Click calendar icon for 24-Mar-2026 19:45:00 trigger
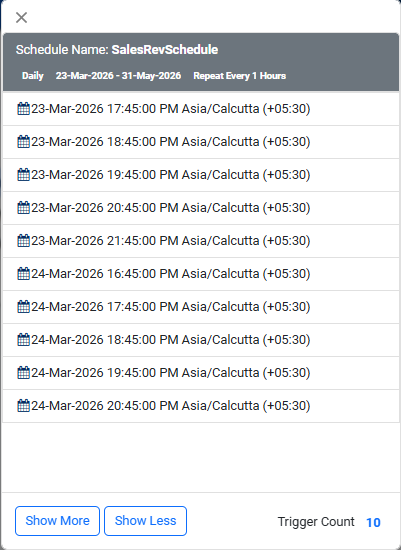The image size is (401, 550). [24, 372]
